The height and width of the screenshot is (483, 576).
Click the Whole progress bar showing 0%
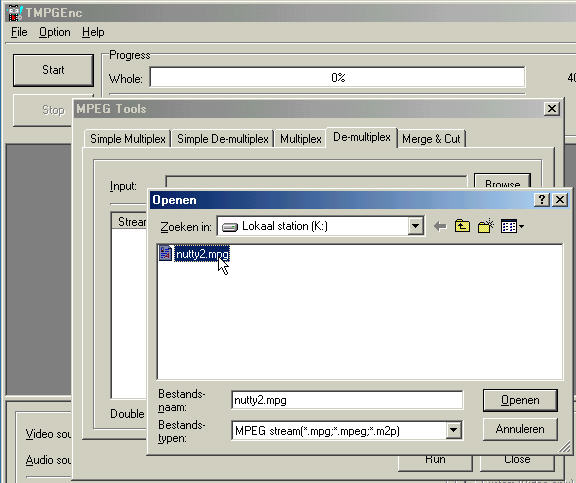pos(337,77)
